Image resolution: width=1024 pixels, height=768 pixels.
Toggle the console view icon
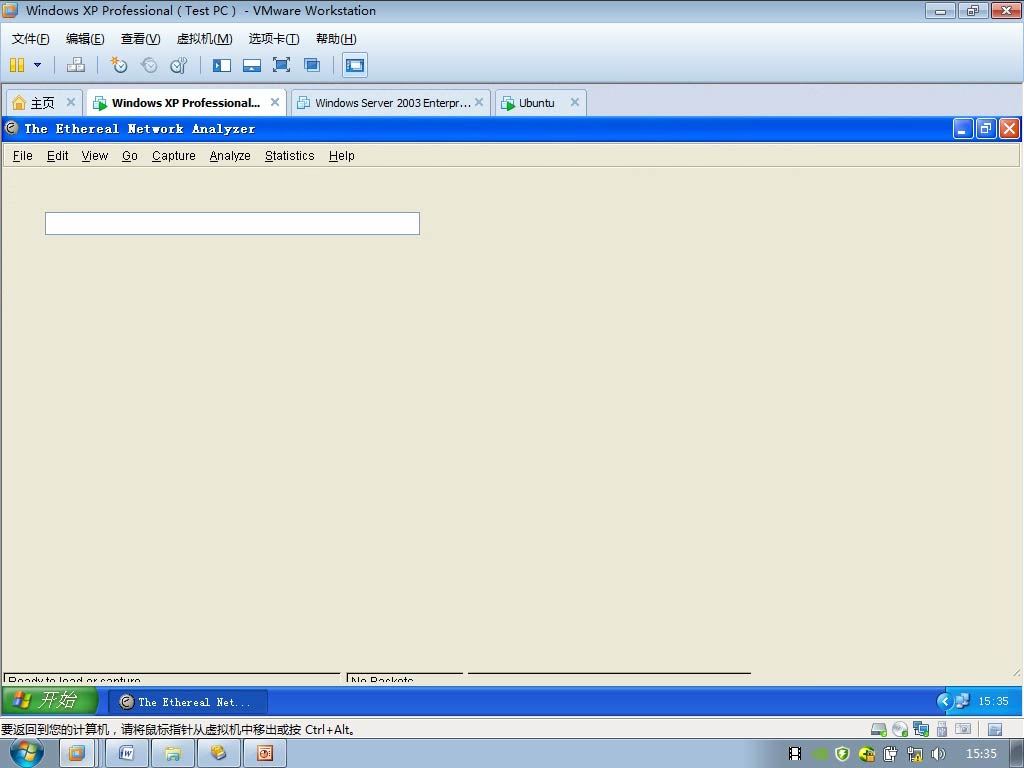355,65
